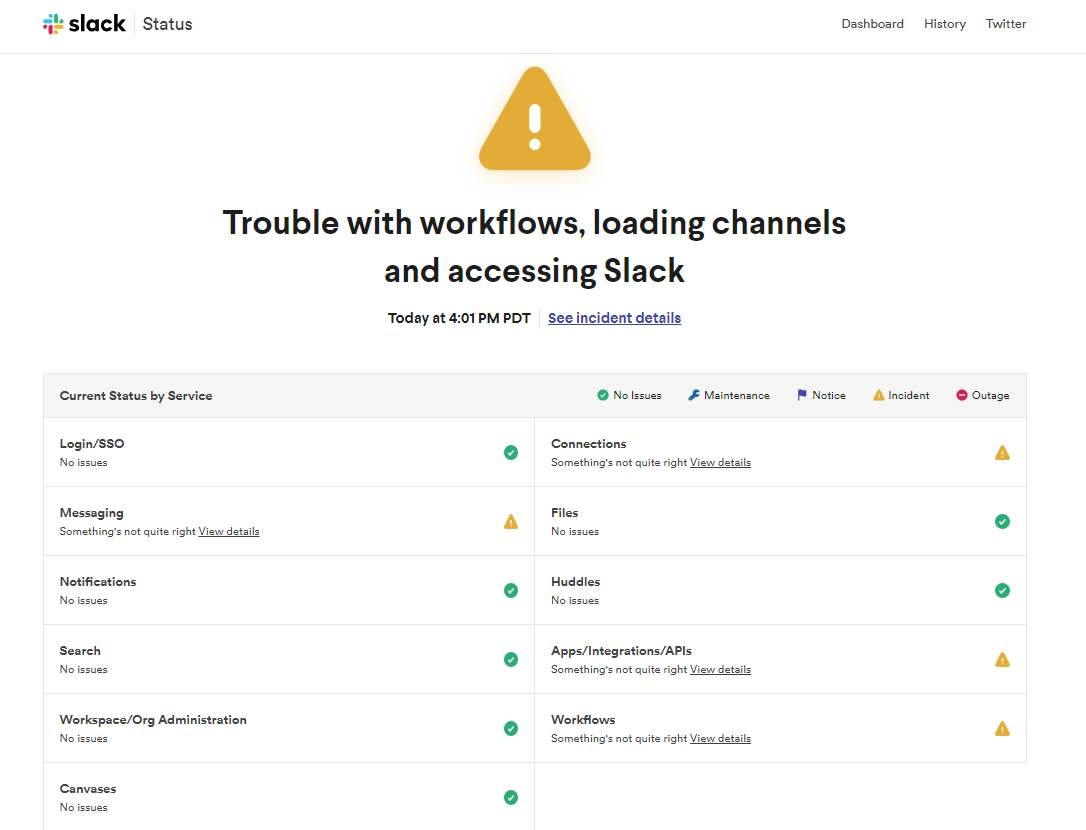Select the Incident legend triangle icon
The image size is (1086, 830).
[x=877, y=394]
